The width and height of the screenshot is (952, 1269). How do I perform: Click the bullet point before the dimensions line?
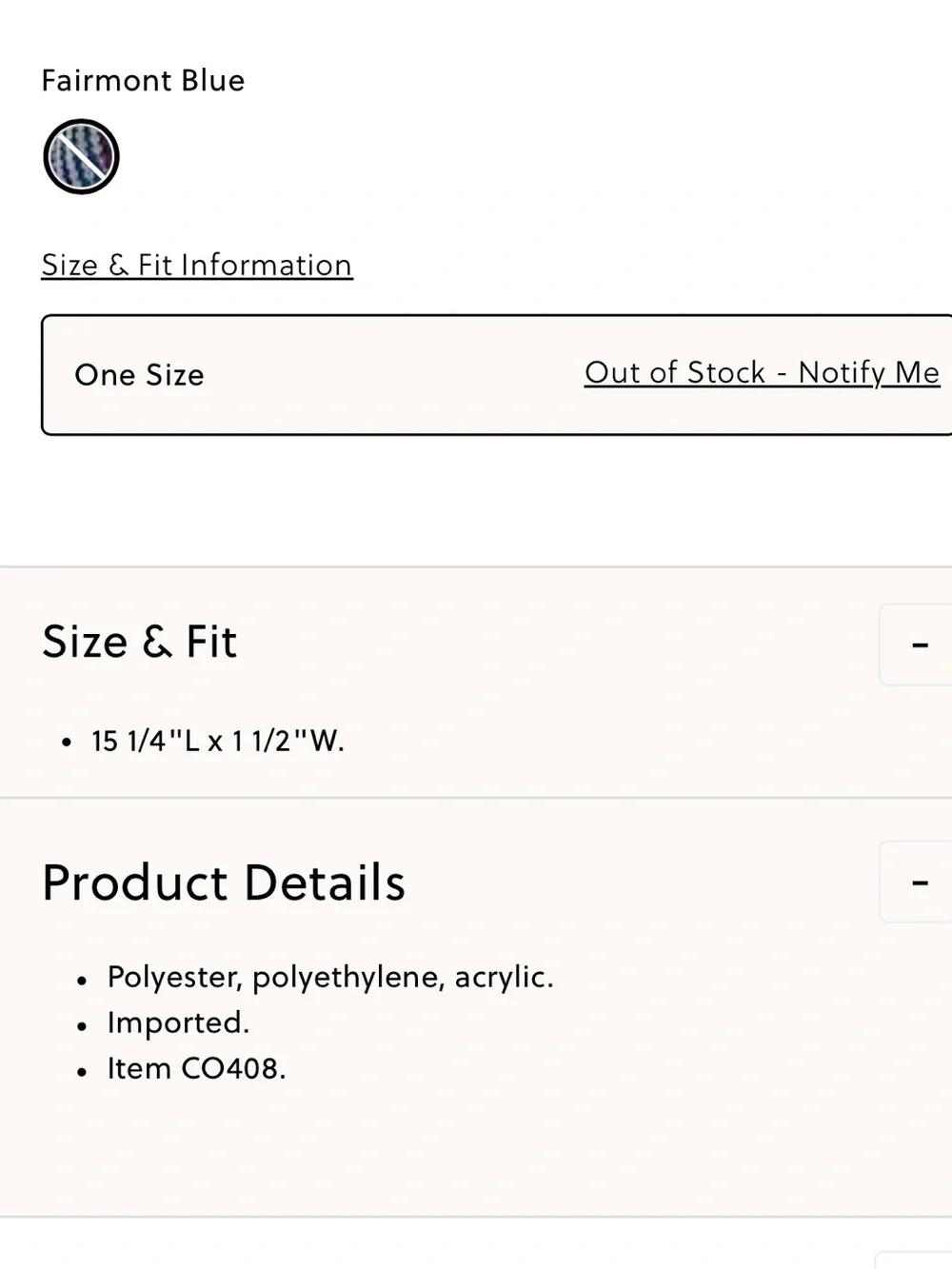(x=66, y=743)
